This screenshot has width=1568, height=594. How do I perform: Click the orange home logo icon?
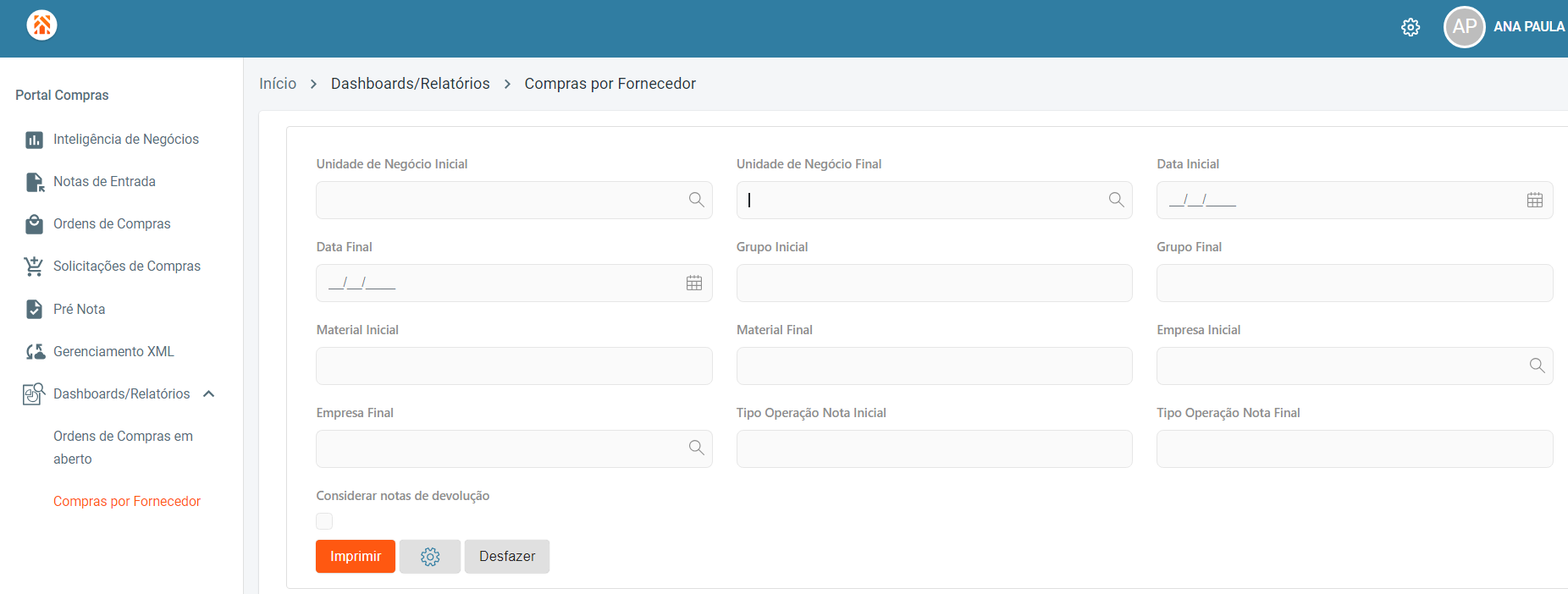[x=41, y=25]
